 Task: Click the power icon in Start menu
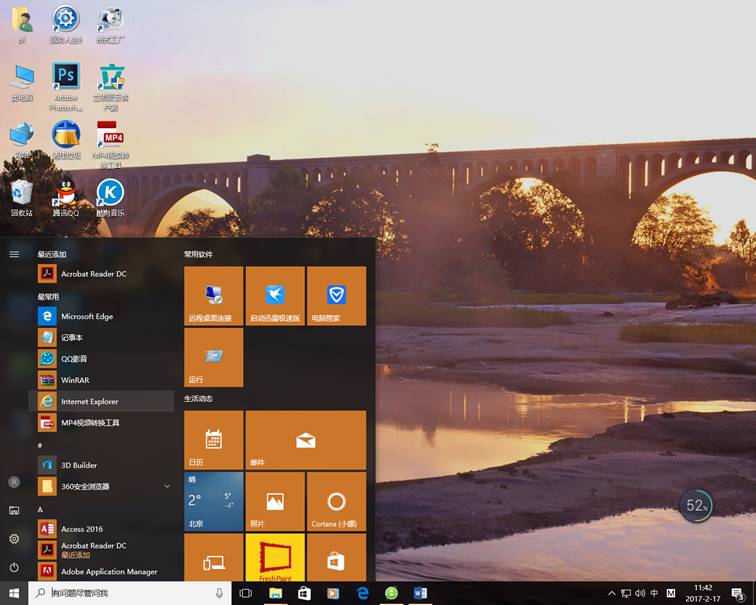click(x=14, y=567)
